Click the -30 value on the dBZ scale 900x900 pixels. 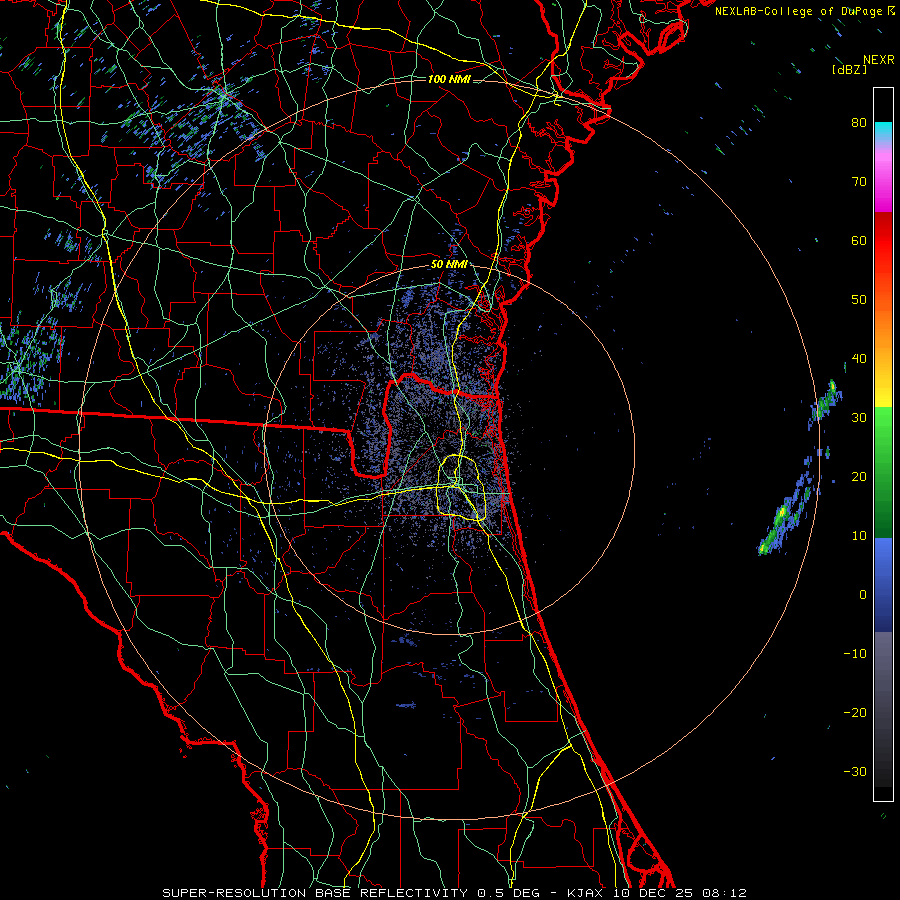point(855,771)
